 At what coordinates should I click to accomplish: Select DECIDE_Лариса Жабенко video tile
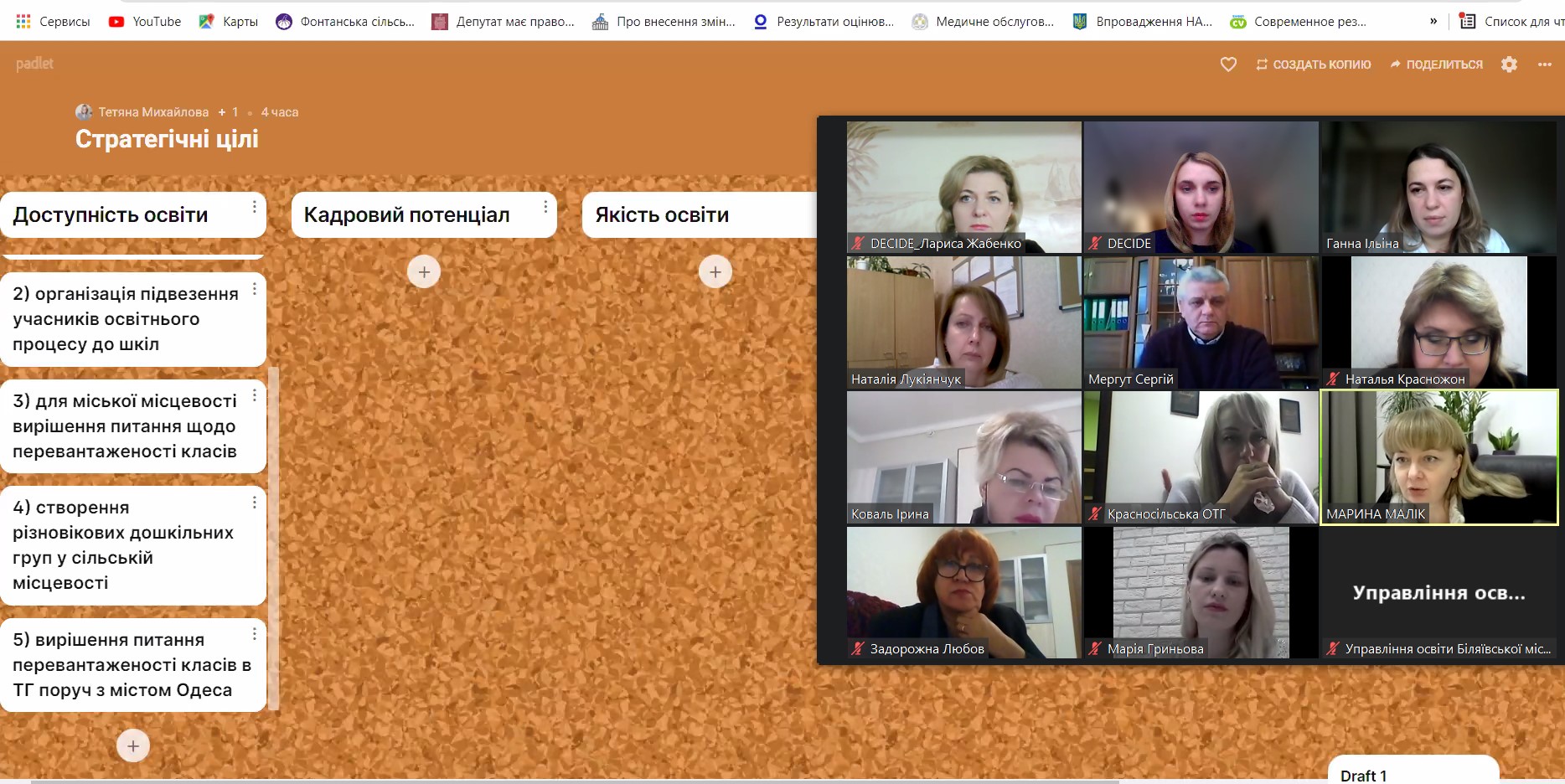point(964,187)
